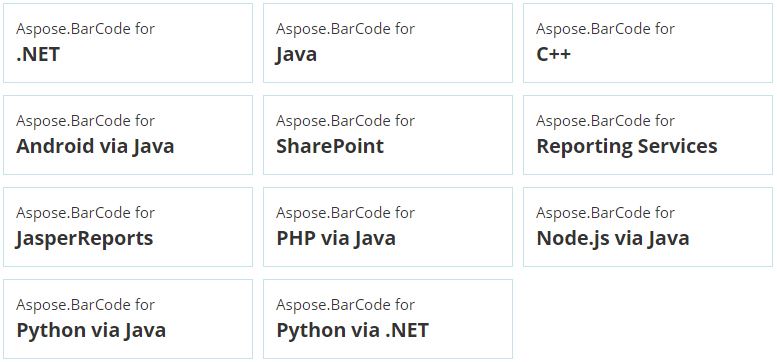
Task: Choose the Reporting Services product card
Action: (648, 135)
